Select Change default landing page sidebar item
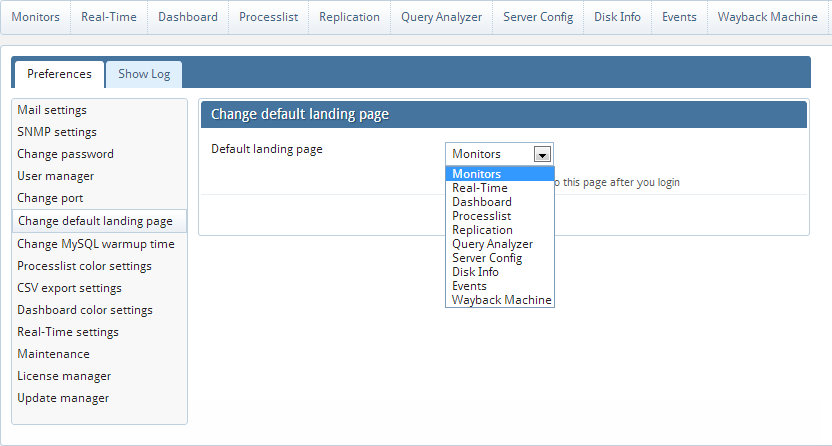Image resolution: width=832 pixels, height=446 pixels. point(99,221)
